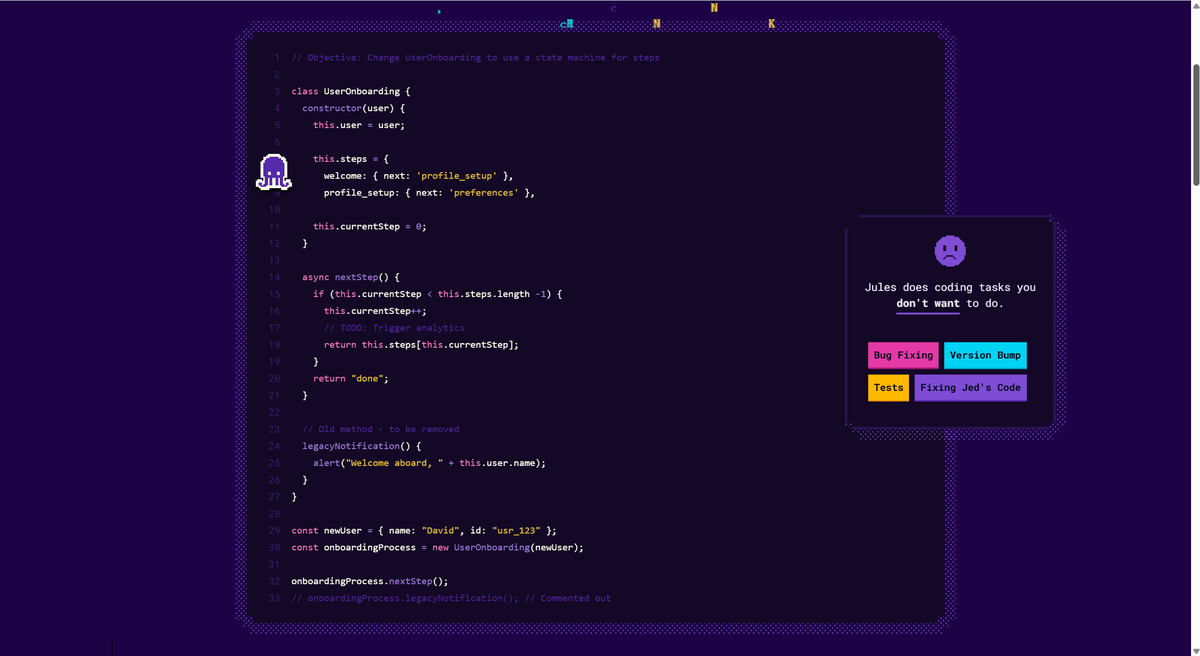Screen dimensions: 1200x656
Task: Choose the yellow Tests button
Action: click(888, 388)
